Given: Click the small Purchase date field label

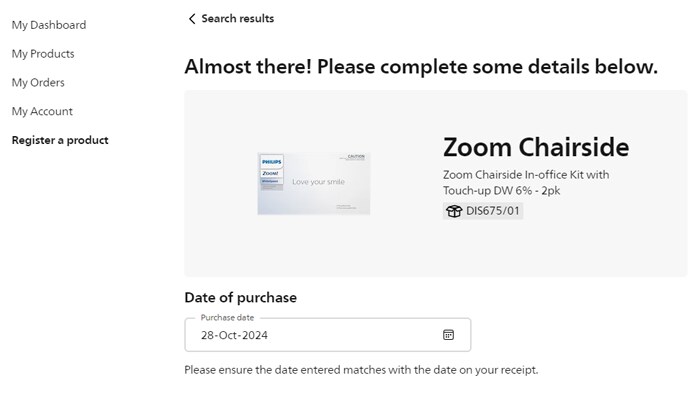Looking at the screenshot, I should 227,318.
